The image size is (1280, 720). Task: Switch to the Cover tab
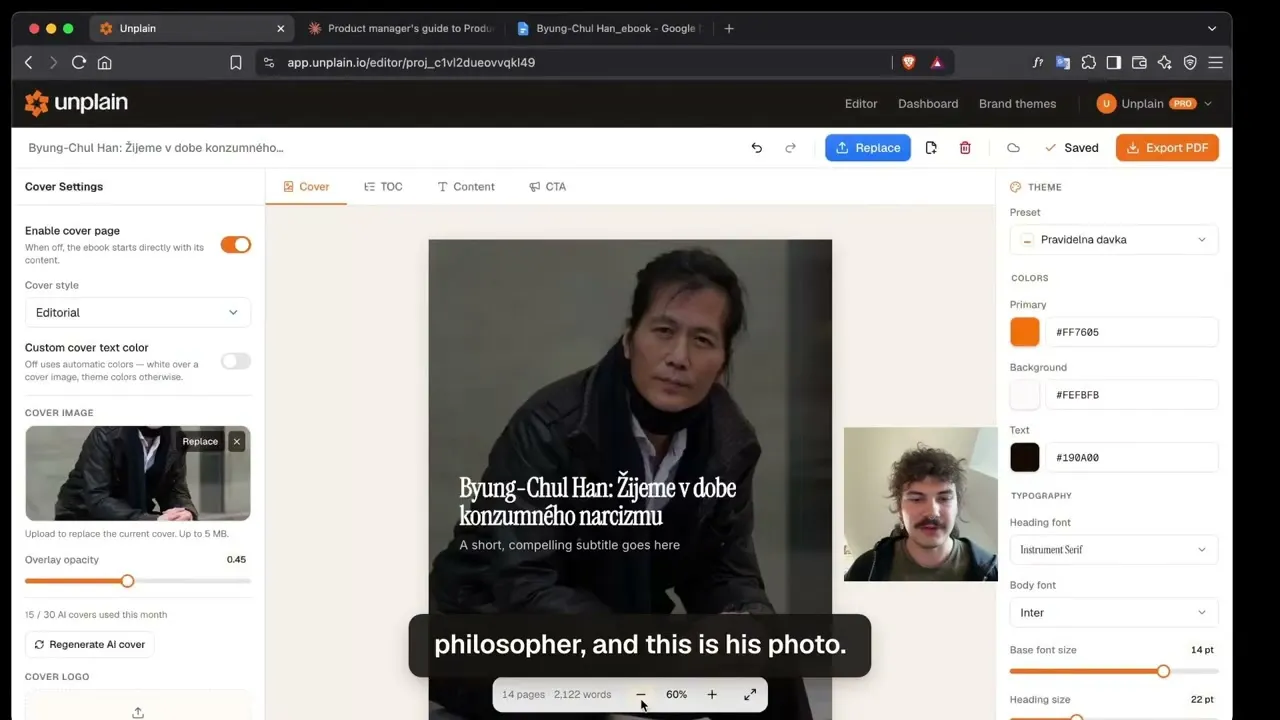click(306, 186)
